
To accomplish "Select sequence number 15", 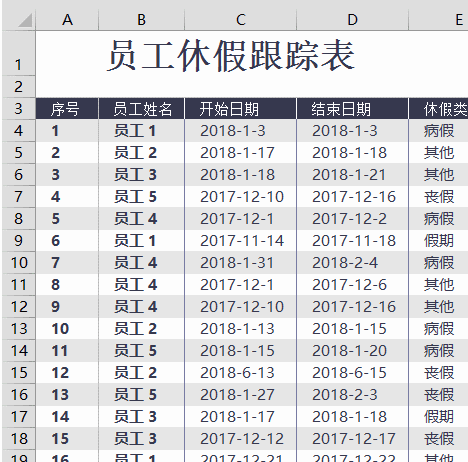I will click(67, 439).
